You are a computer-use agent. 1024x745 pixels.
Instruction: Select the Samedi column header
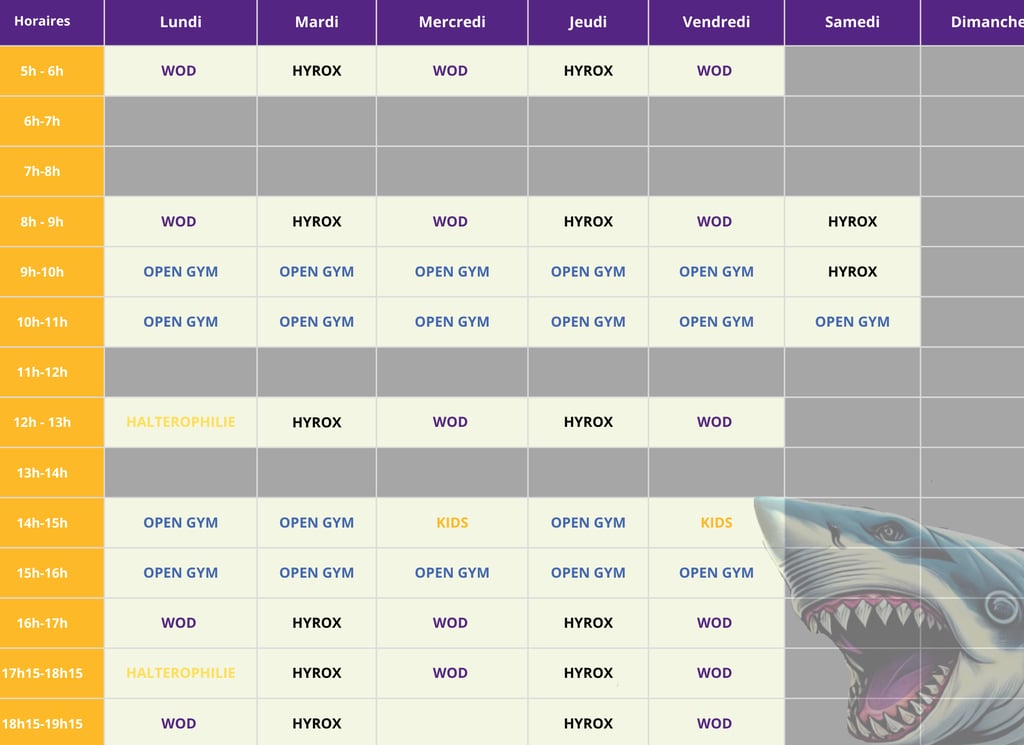(x=852, y=22)
